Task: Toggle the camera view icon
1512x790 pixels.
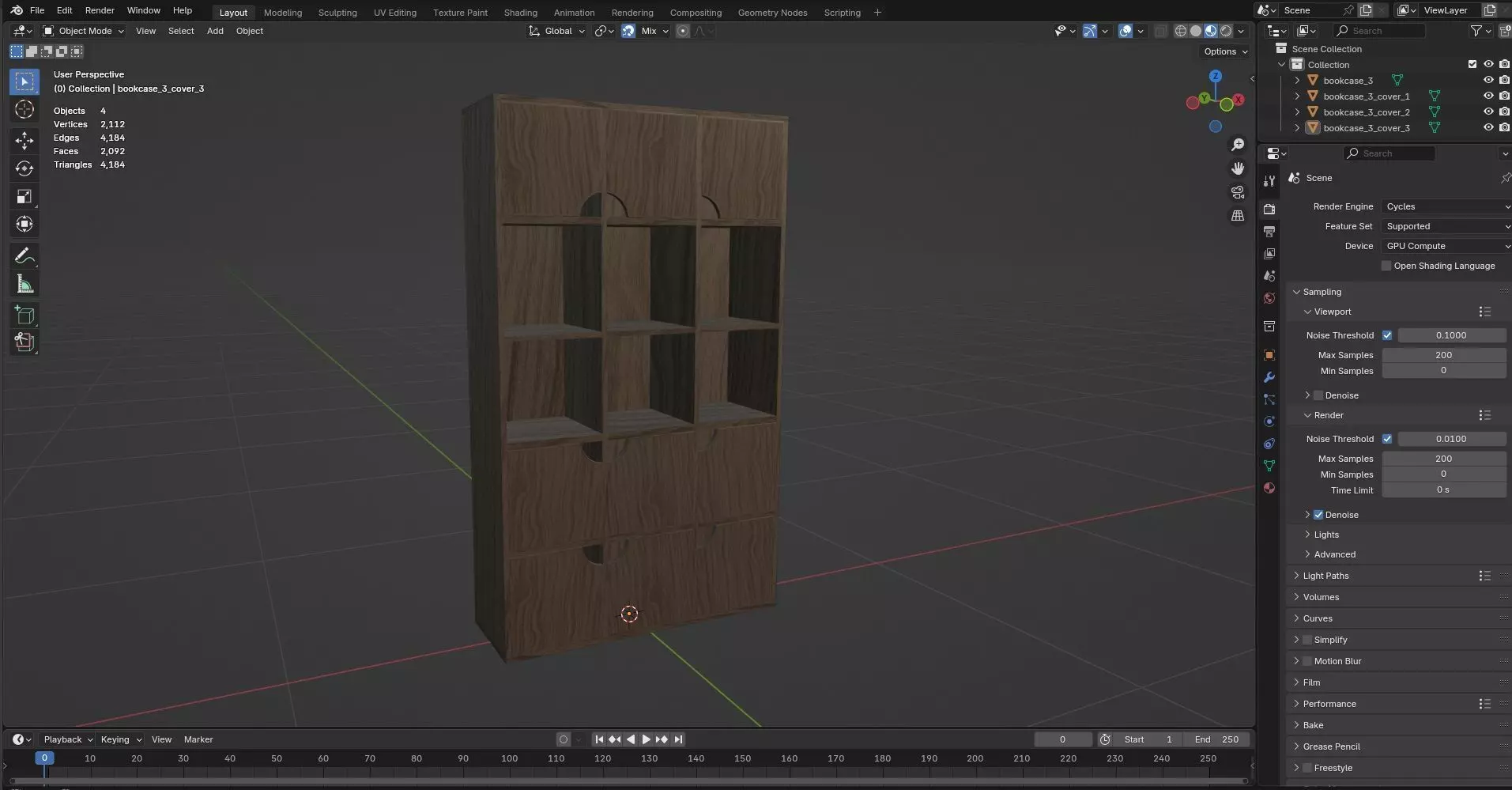Action: [1238, 192]
